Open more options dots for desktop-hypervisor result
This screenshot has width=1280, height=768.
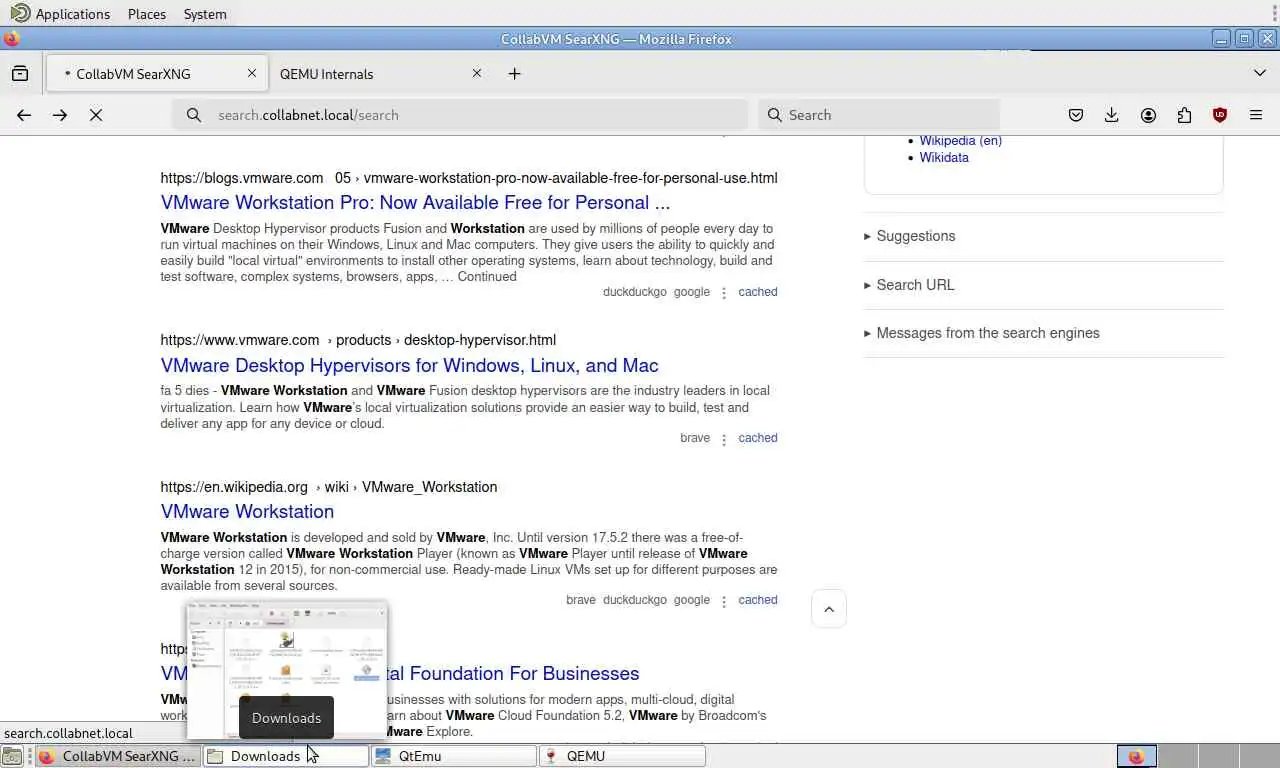pos(724,439)
